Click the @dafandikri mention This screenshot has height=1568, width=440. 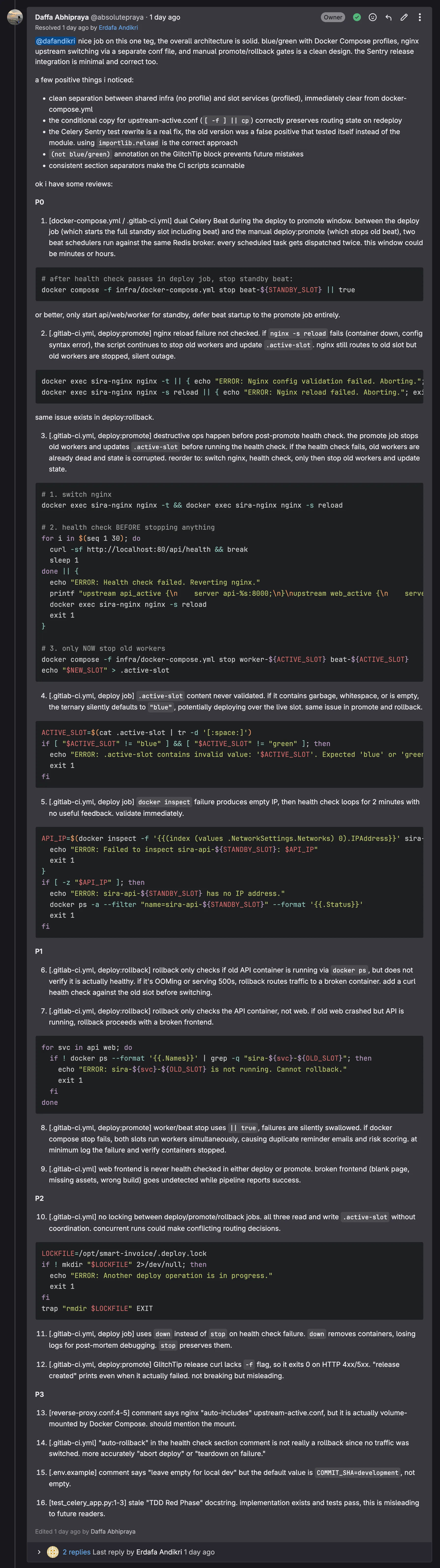click(55, 41)
